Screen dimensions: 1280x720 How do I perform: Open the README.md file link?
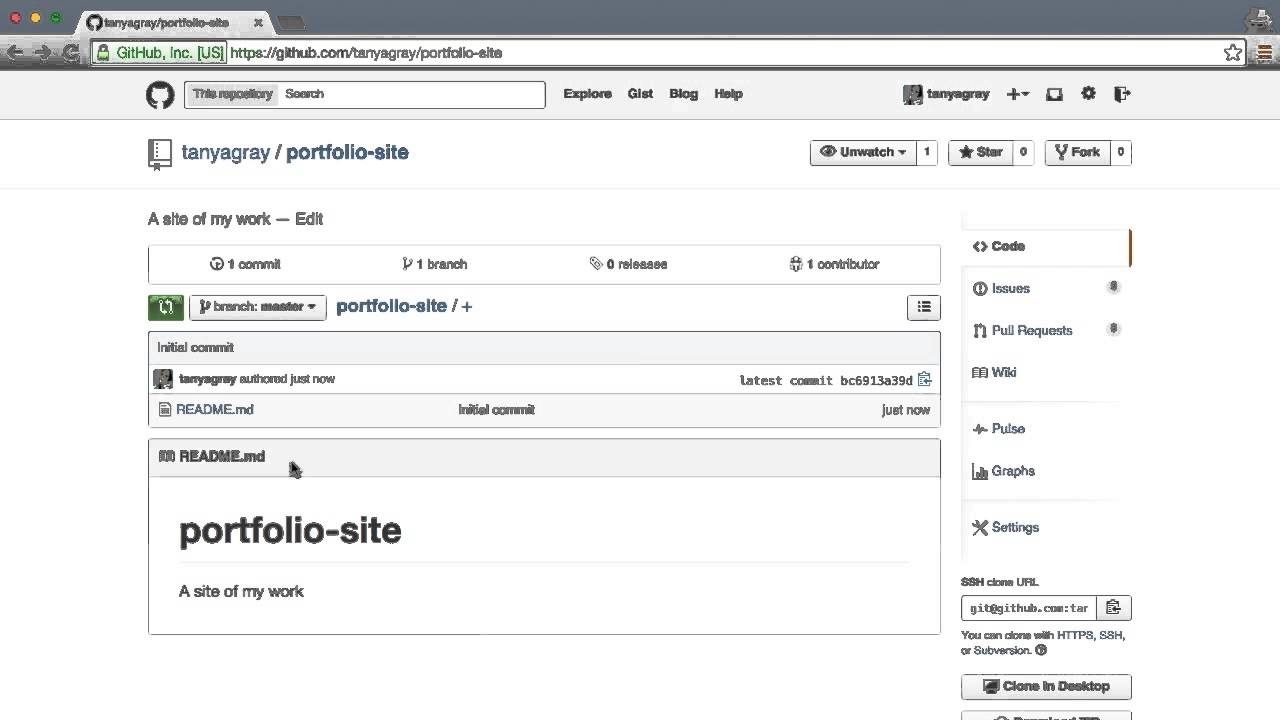(214, 409)
